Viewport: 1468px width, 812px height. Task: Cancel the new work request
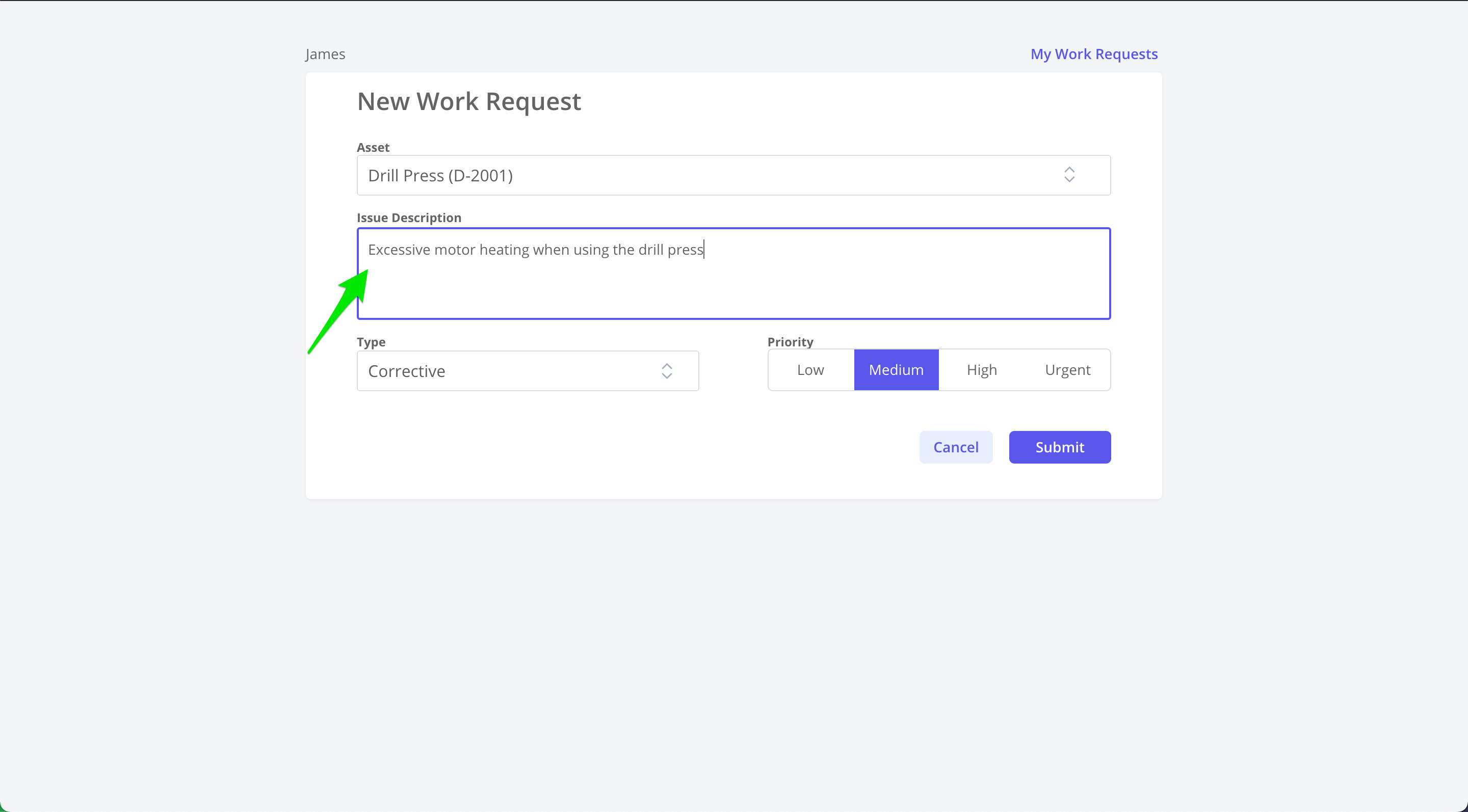[956, 447]
